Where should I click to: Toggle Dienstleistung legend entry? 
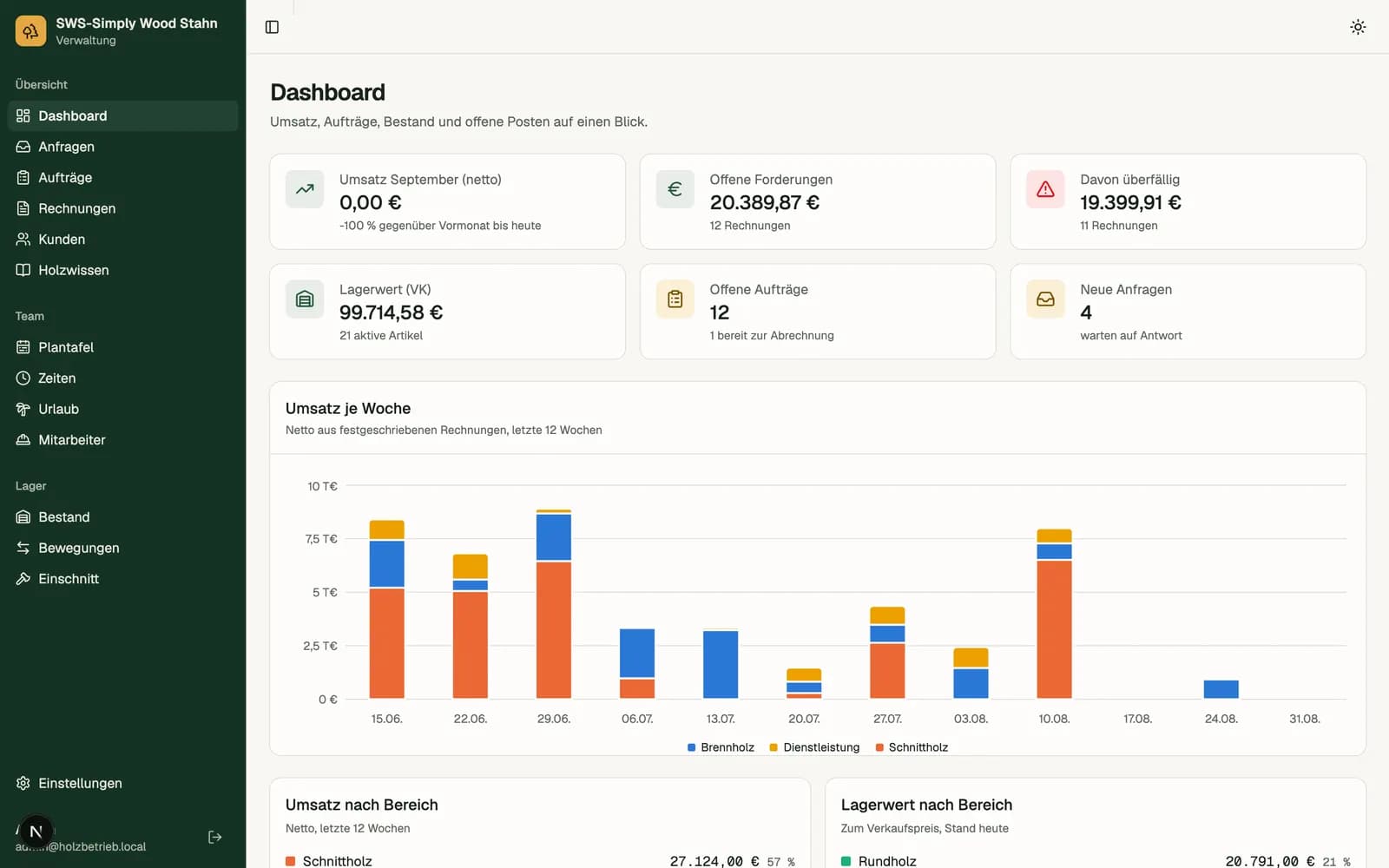click(814, 747)
